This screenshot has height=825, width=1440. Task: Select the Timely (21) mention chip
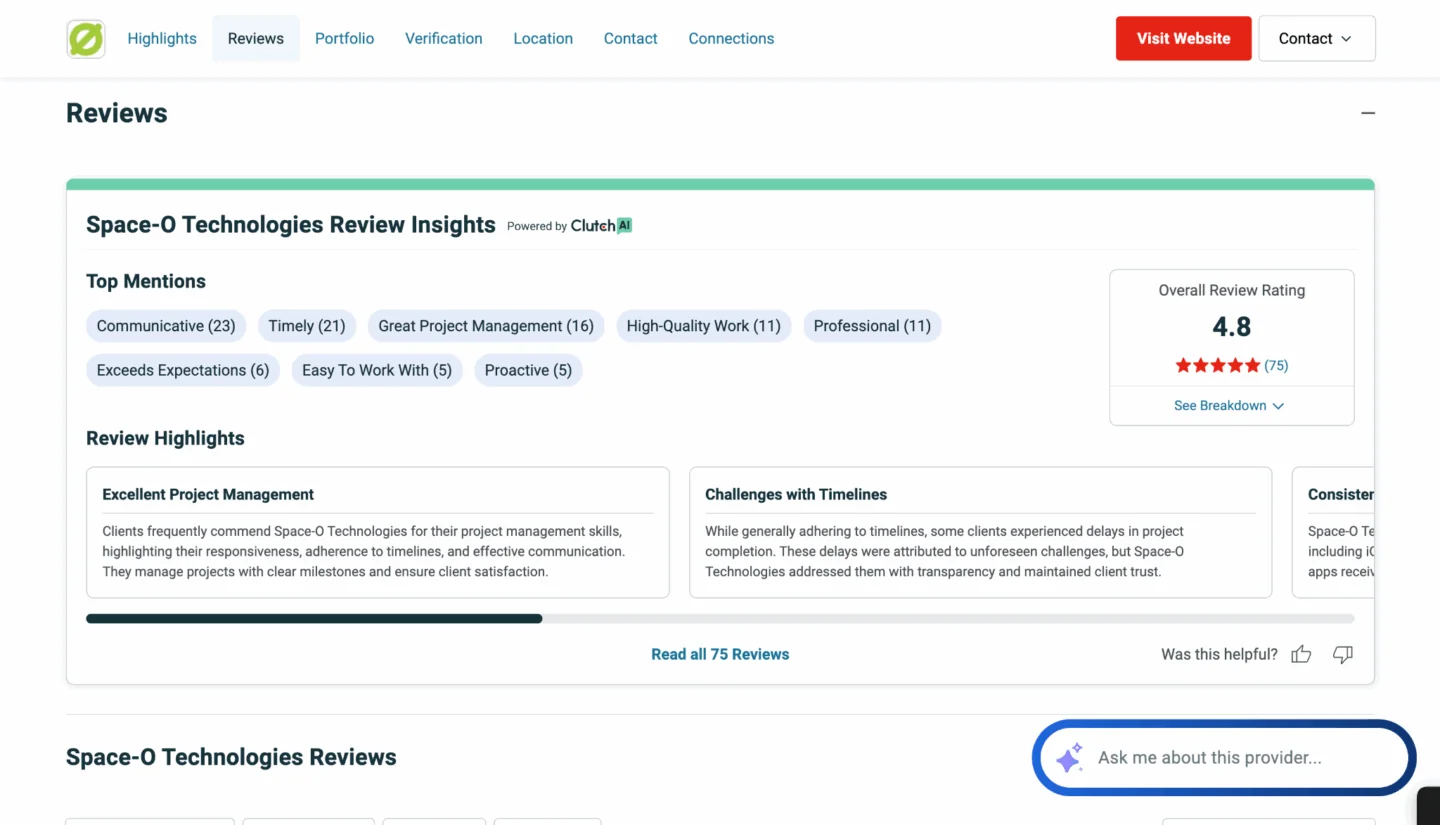coord(307,326)
